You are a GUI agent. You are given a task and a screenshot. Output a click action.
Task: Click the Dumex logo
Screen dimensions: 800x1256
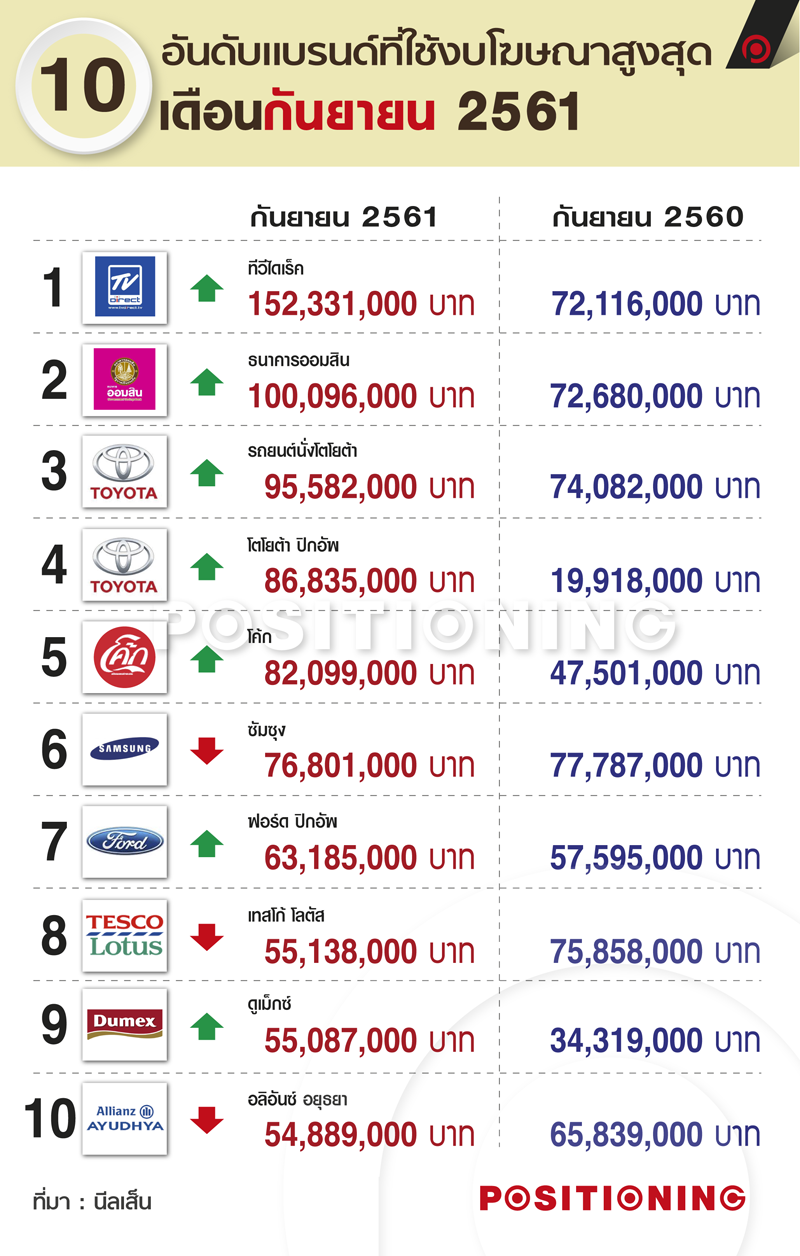coord(125,1024)
